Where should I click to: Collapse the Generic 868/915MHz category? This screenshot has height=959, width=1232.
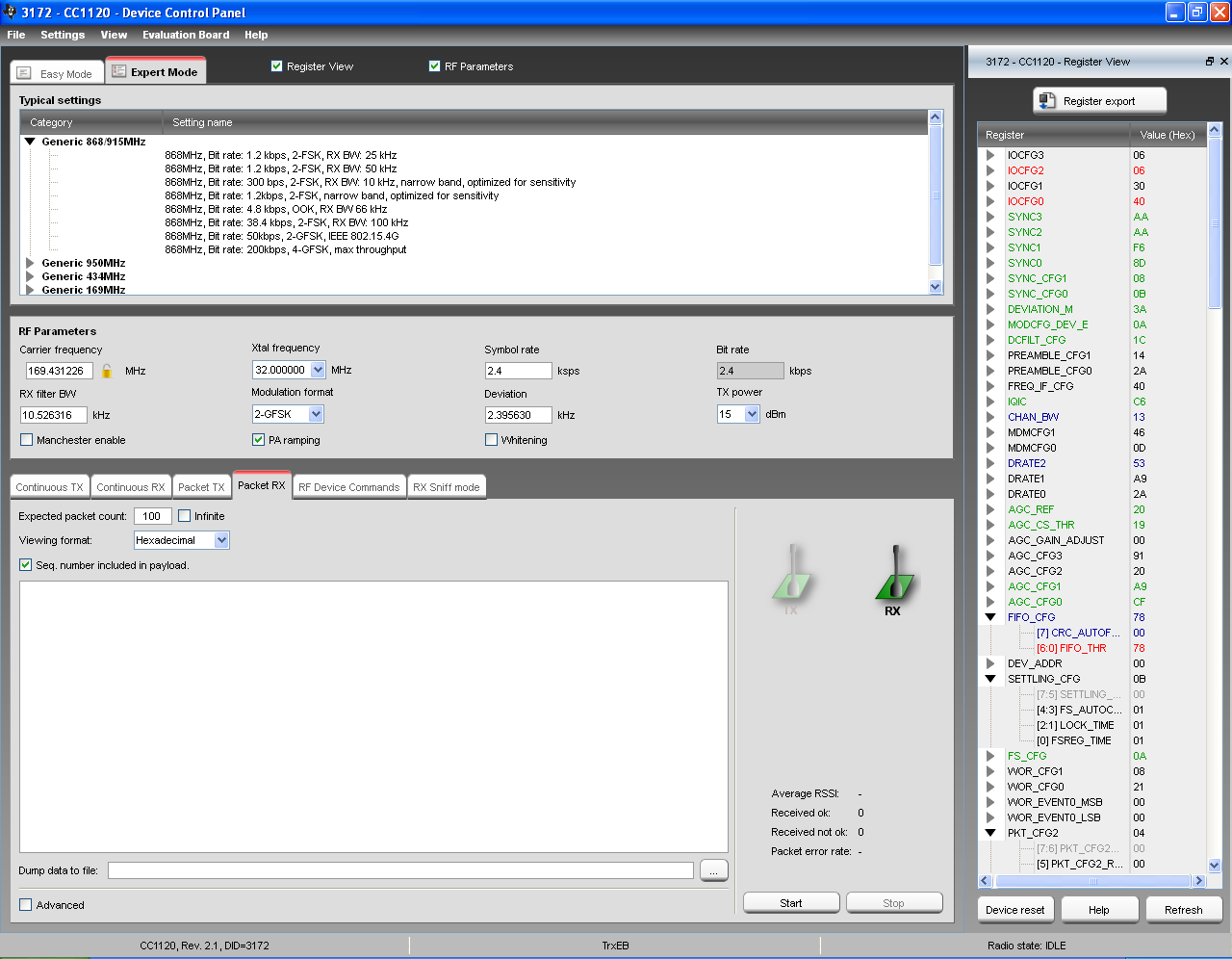pyautogui.click(x=30, y=142)
